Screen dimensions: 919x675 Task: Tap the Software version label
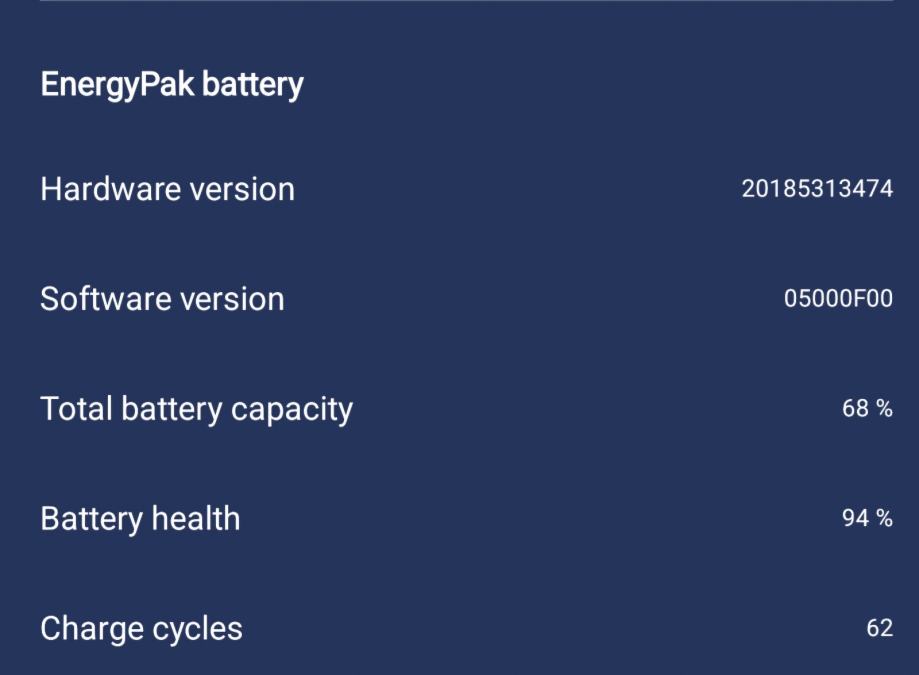[x=162, y=299]
